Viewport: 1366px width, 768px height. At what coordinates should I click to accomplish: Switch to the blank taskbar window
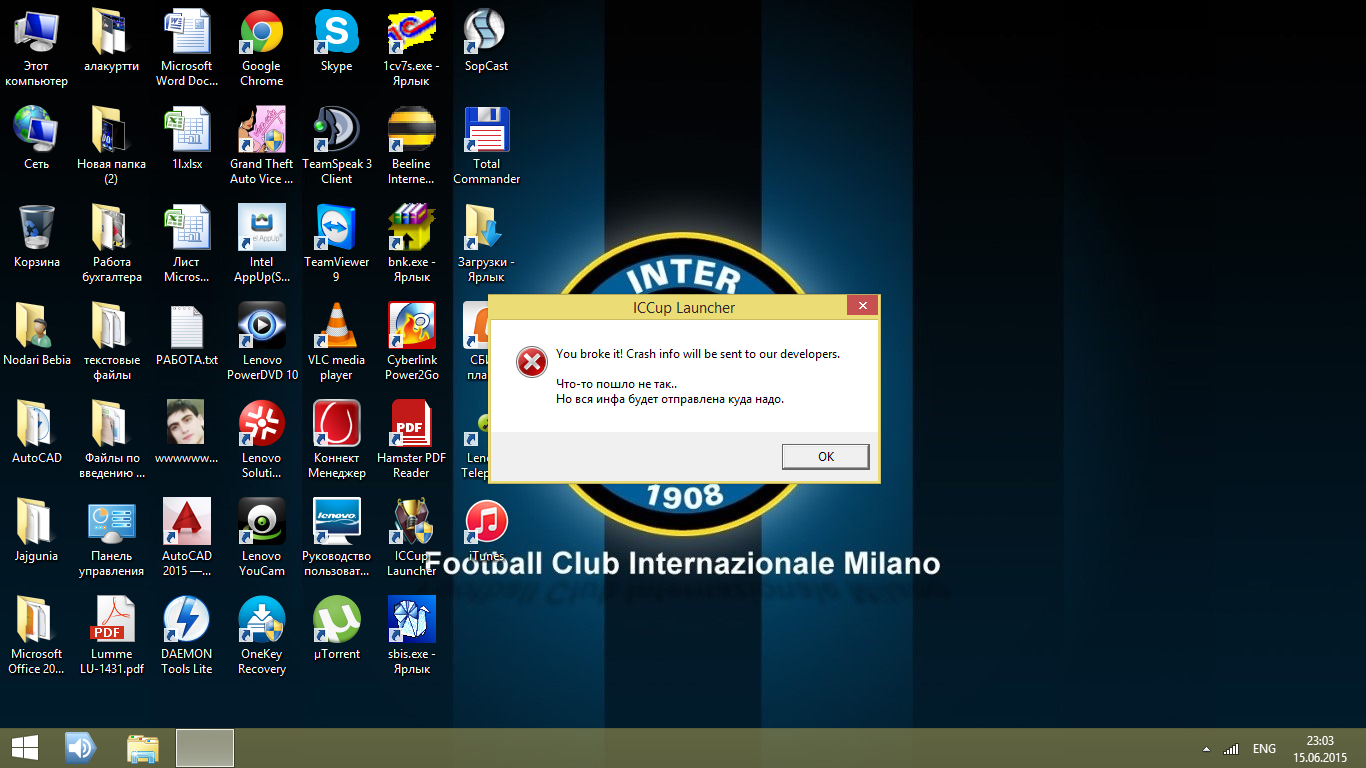pyautogui.click(x=205, y=748)
